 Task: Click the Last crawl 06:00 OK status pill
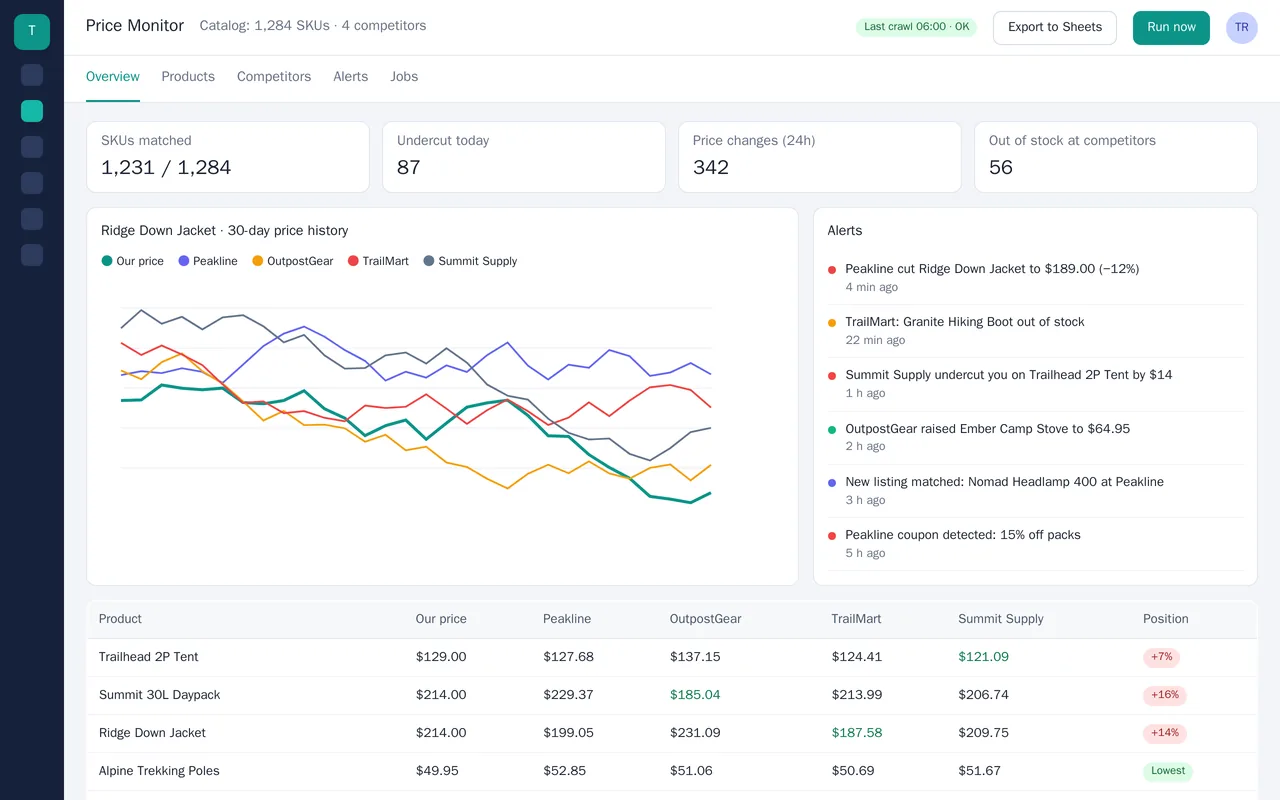[916, 27]
